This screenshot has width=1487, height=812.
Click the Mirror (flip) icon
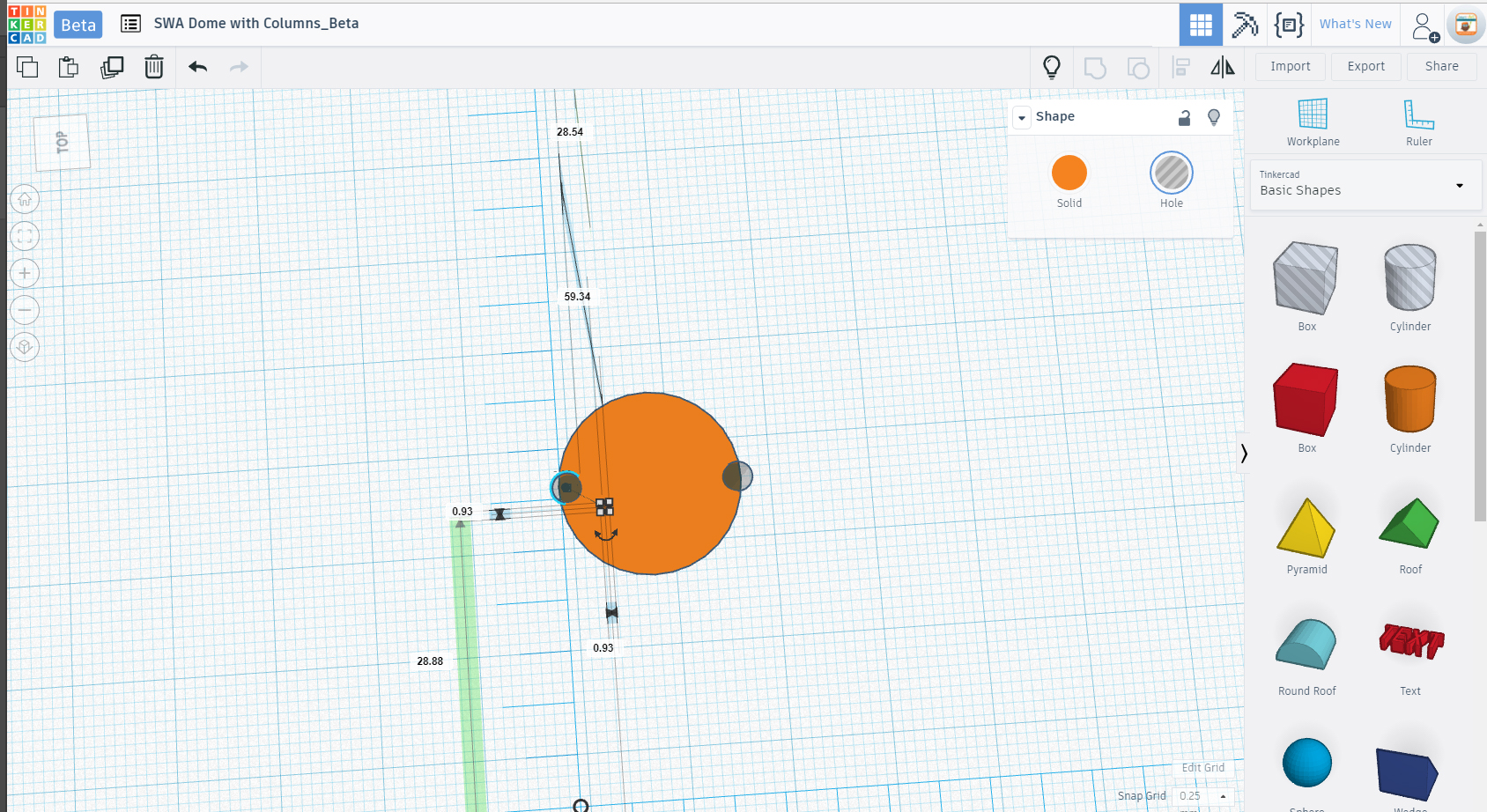tap(1223, 67)
